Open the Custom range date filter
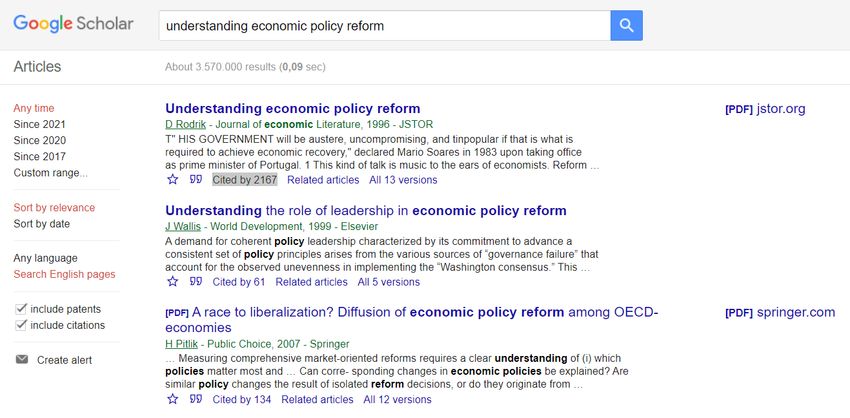 click(x=50, y=173)
